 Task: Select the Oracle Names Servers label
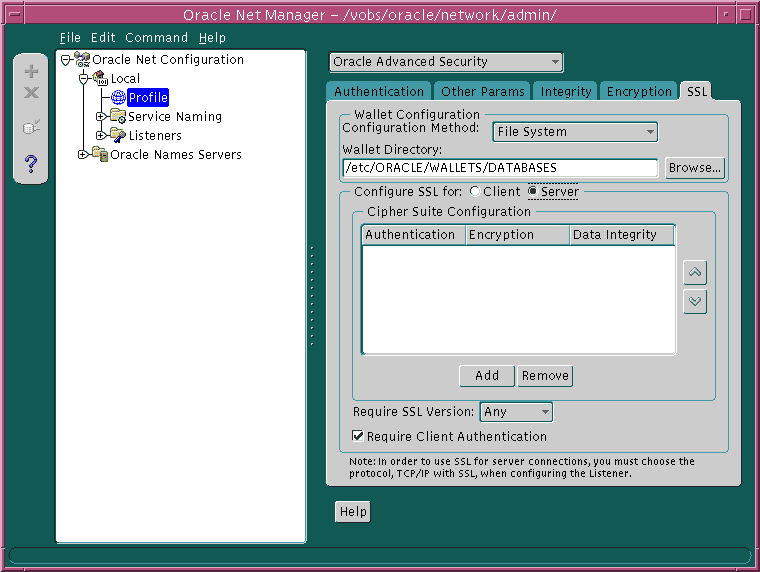click(176, 154)
